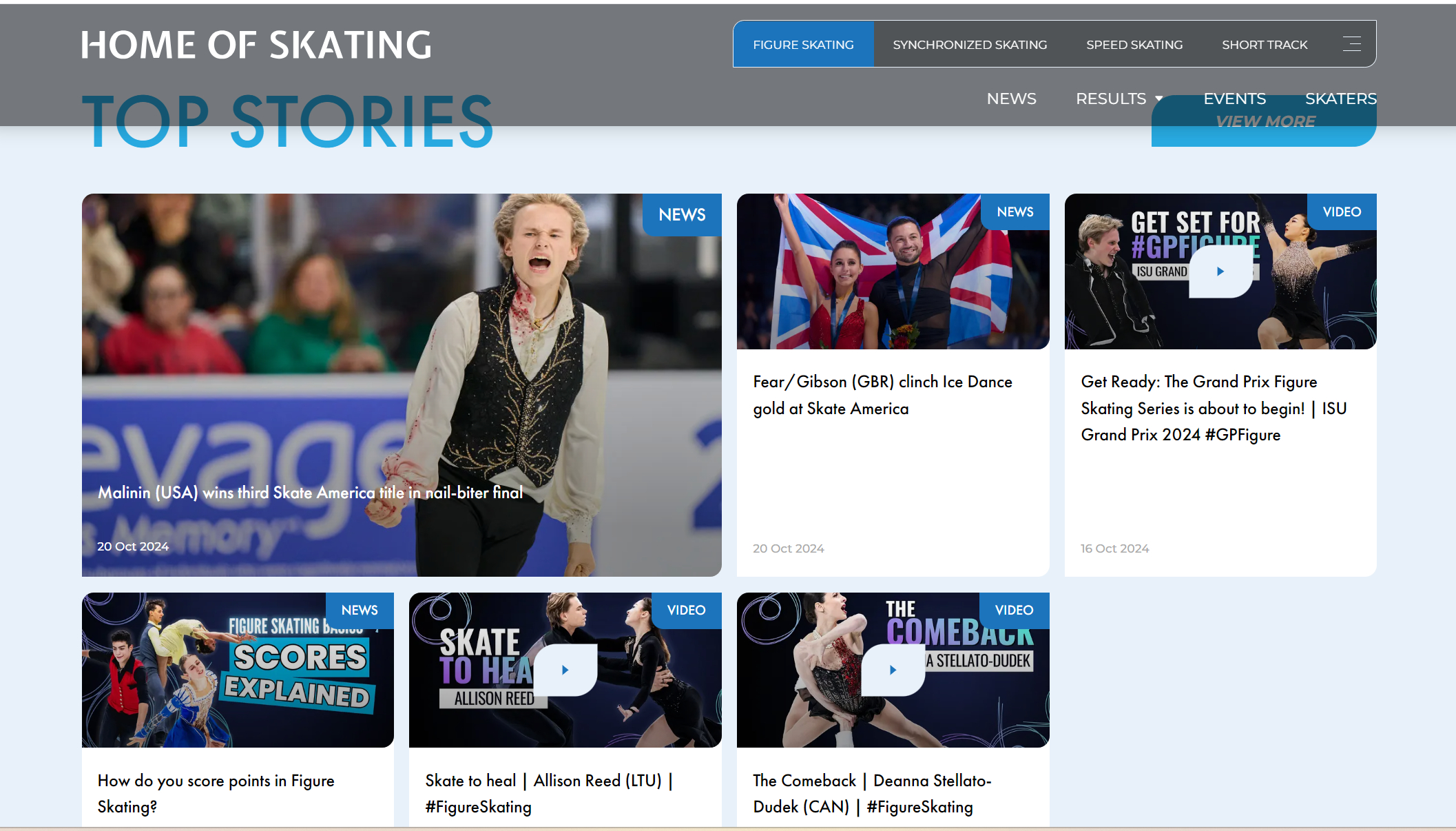Open the Scores Explained thumbnail
Viewport: 1456px width, 831px height.
pos(238,670)
